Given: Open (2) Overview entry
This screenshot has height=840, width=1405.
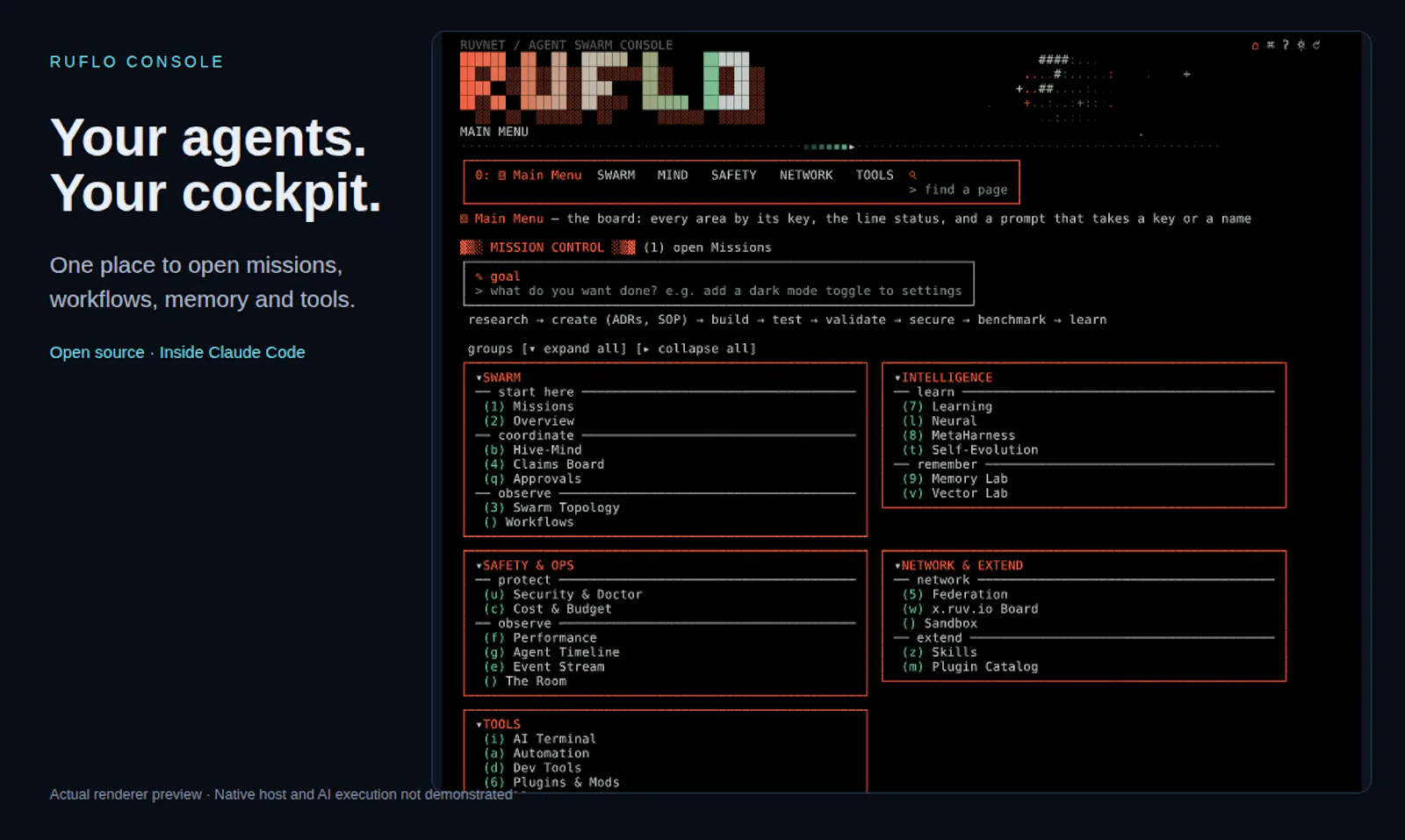Looking at the screenshot, I should pos(529,421).
